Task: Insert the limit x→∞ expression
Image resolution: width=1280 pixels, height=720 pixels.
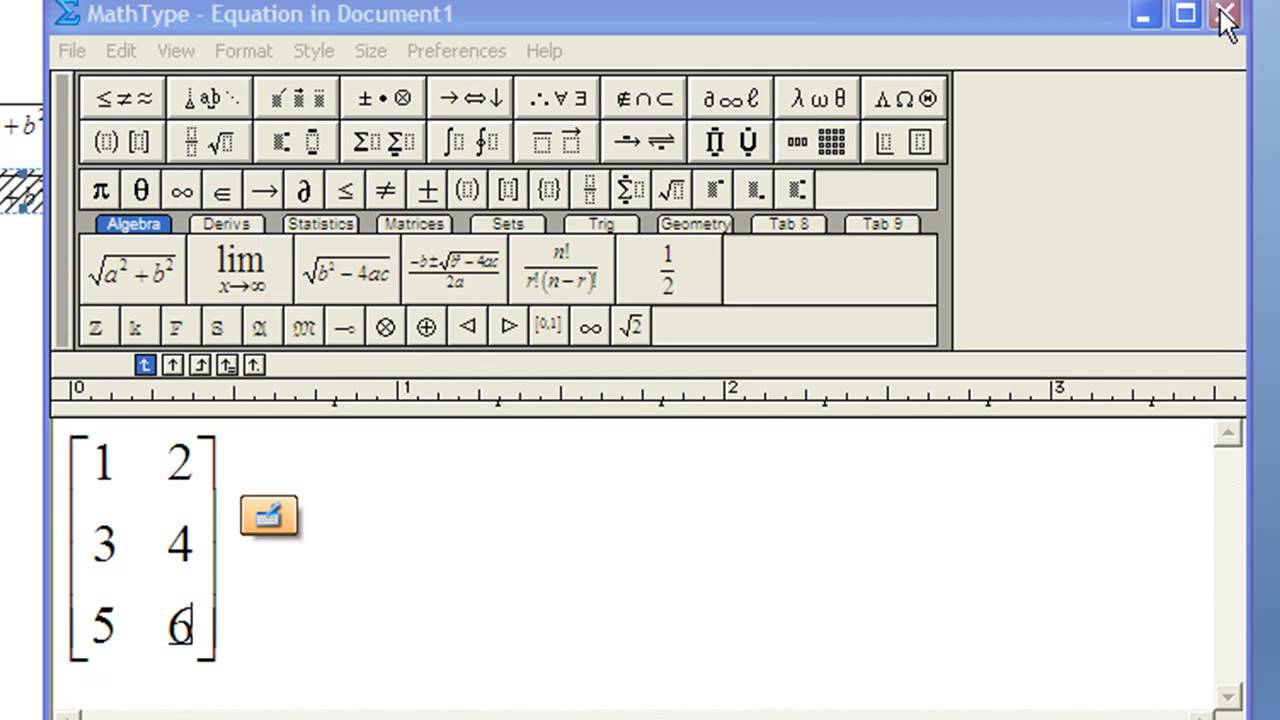Action: (240, 270)
